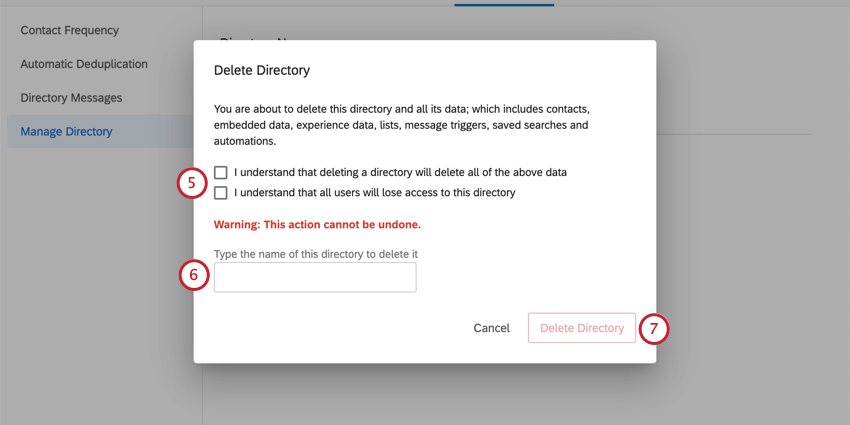Click the 'Delete Directory' dialog title
The width and height of the screenshot is (850, 425).
click(x=262, y=70)
